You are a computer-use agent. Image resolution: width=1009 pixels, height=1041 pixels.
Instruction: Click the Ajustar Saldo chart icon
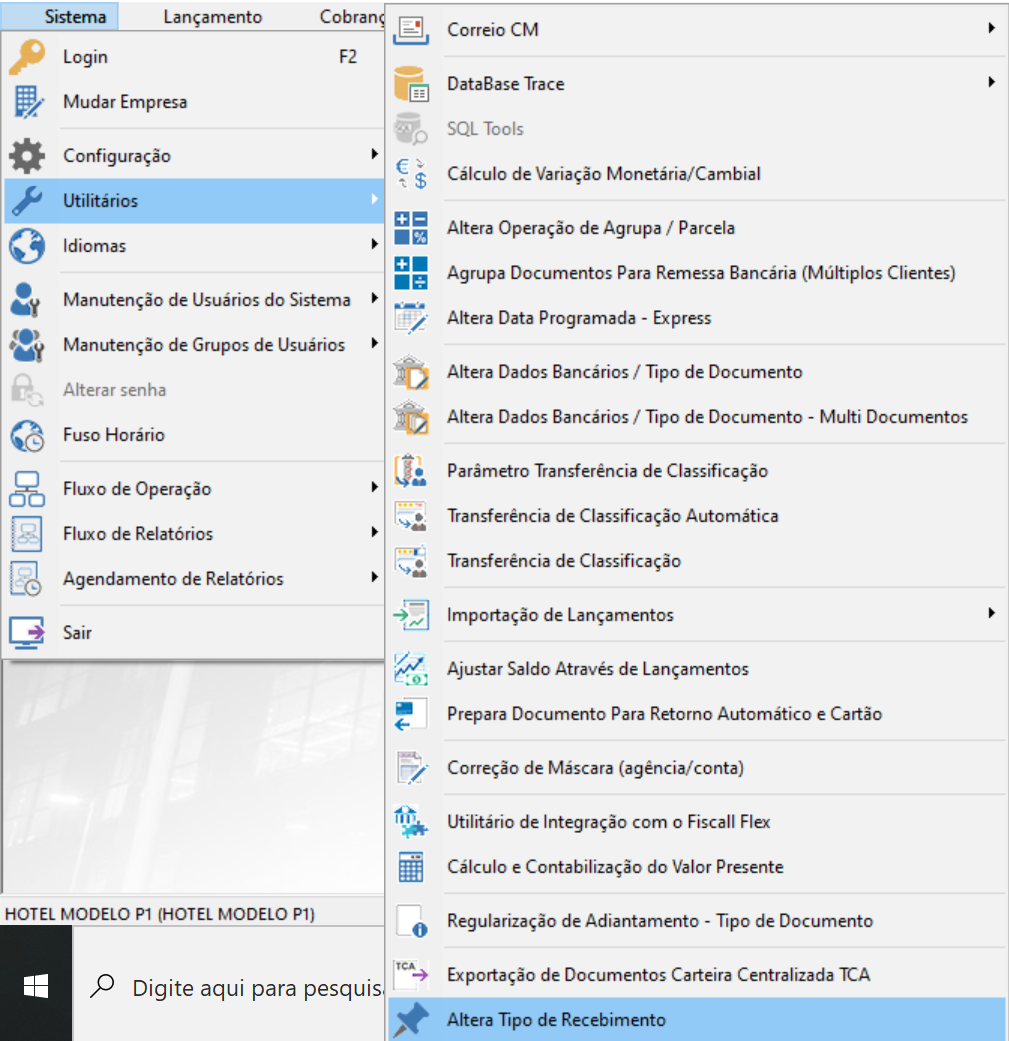point(411,669)
